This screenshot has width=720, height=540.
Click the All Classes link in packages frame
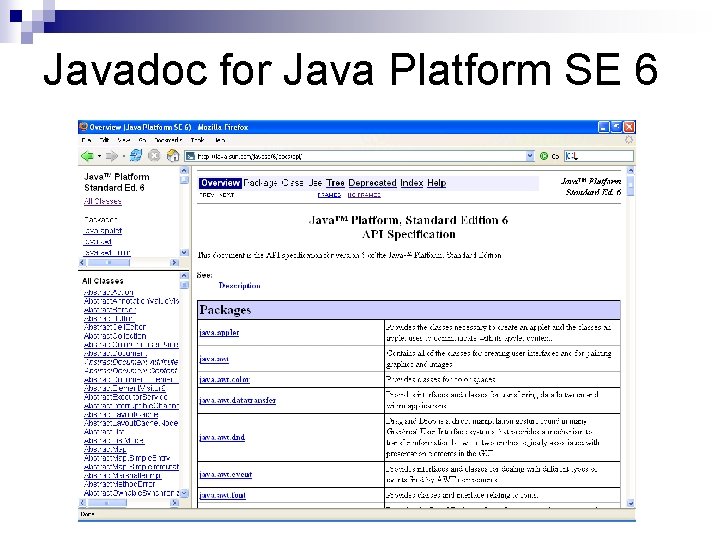point(103,201)
